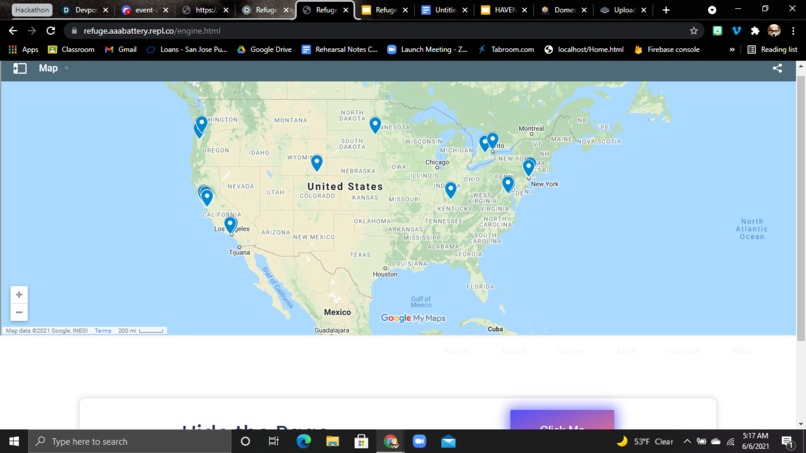This screenshot has height=453, width=806.
Task: Open a new browser tab
Action: (x=666, y=10)
